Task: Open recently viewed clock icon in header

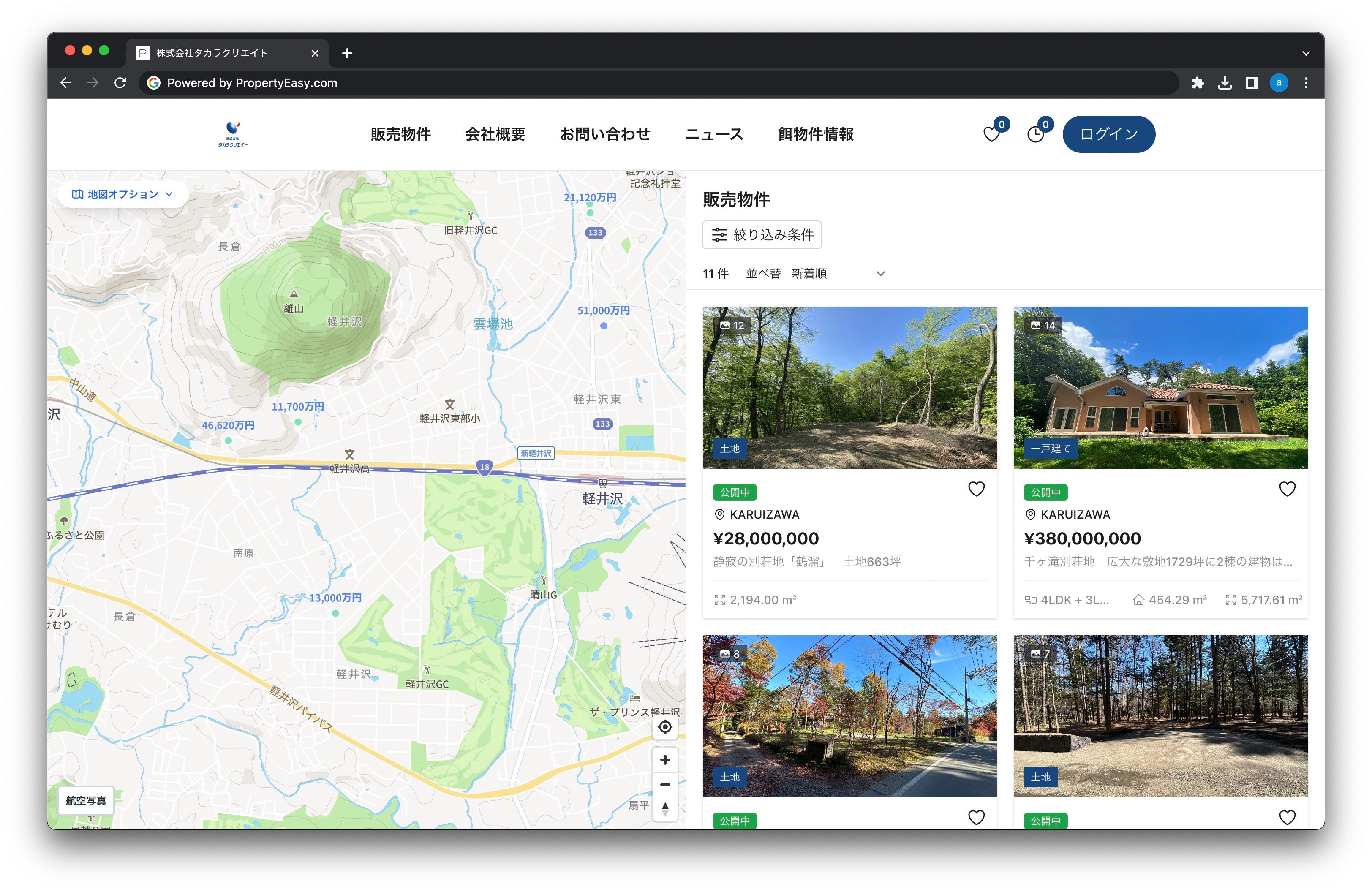Action: (x=1035, y=134)
